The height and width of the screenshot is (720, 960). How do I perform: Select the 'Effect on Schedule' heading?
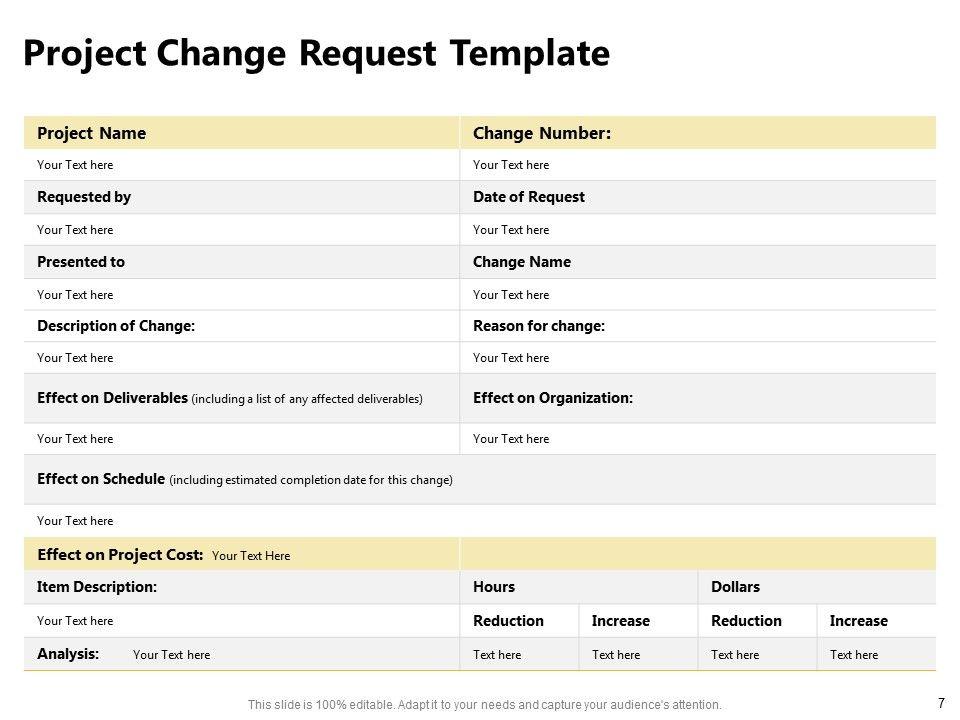pyautogui.click(x=101, y=479)
